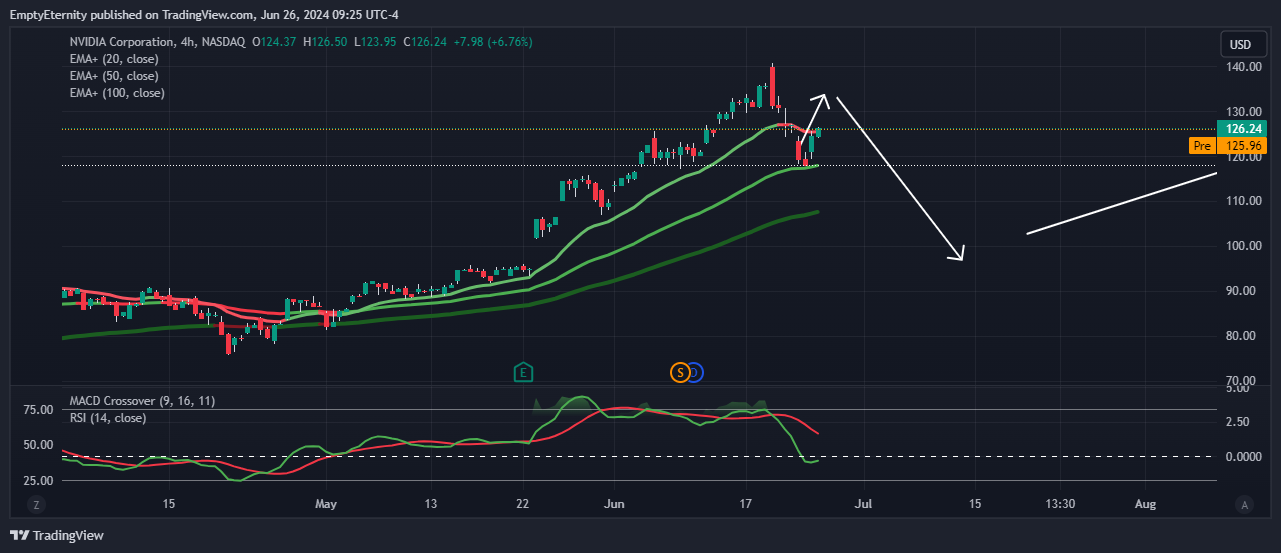This screenshot has height=553, width=1281.
Task: Click the 0.0000 MACD axis label
Action: tap(1242, 457)
